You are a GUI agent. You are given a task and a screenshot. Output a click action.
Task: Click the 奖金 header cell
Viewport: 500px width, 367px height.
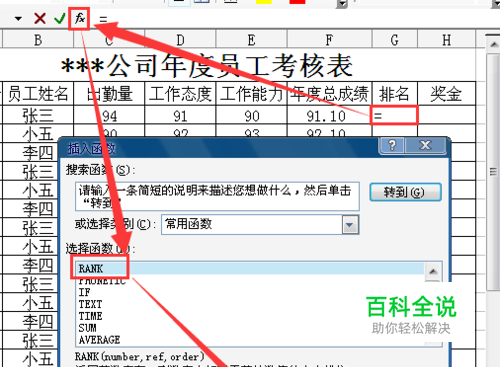[447, 94]
